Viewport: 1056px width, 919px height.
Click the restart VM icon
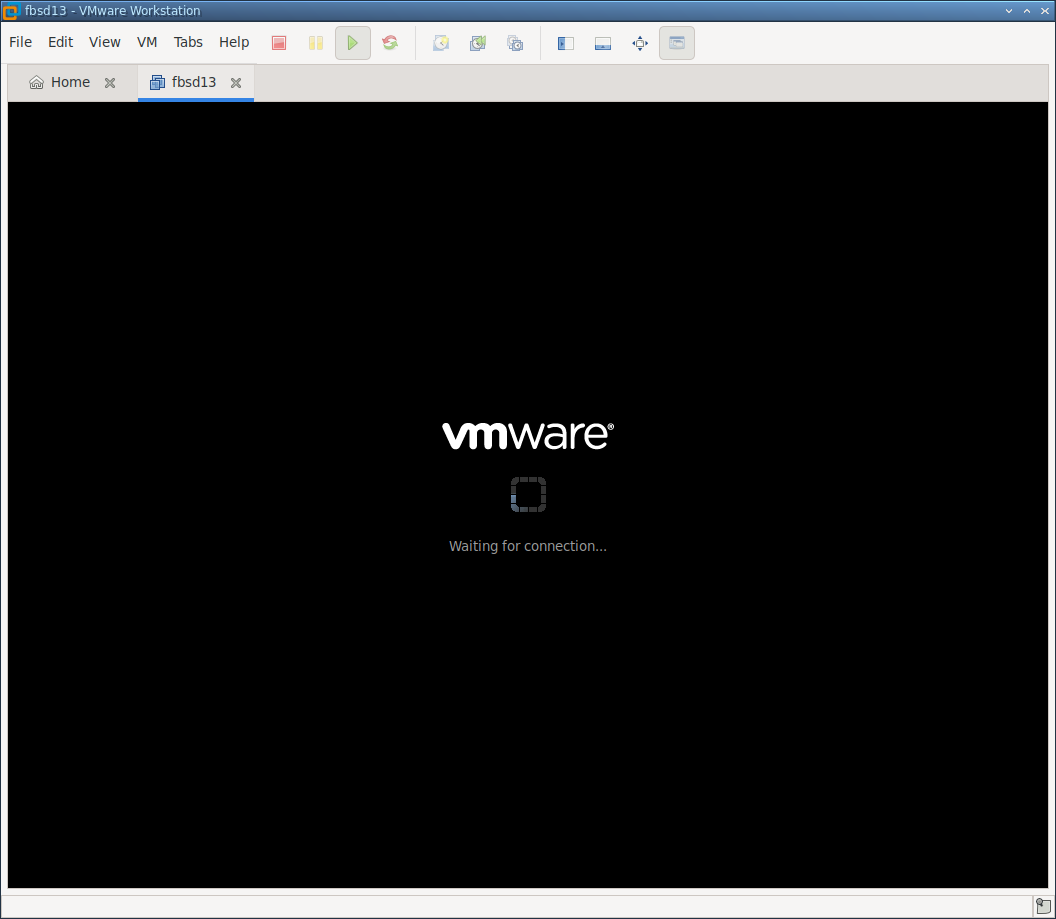click(390, 43)
